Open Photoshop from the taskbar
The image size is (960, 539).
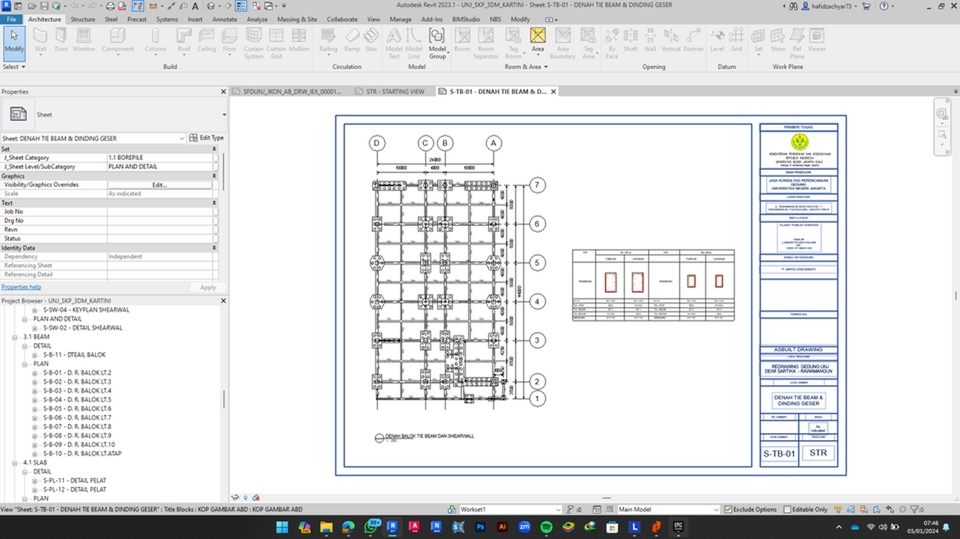(481, 527)
